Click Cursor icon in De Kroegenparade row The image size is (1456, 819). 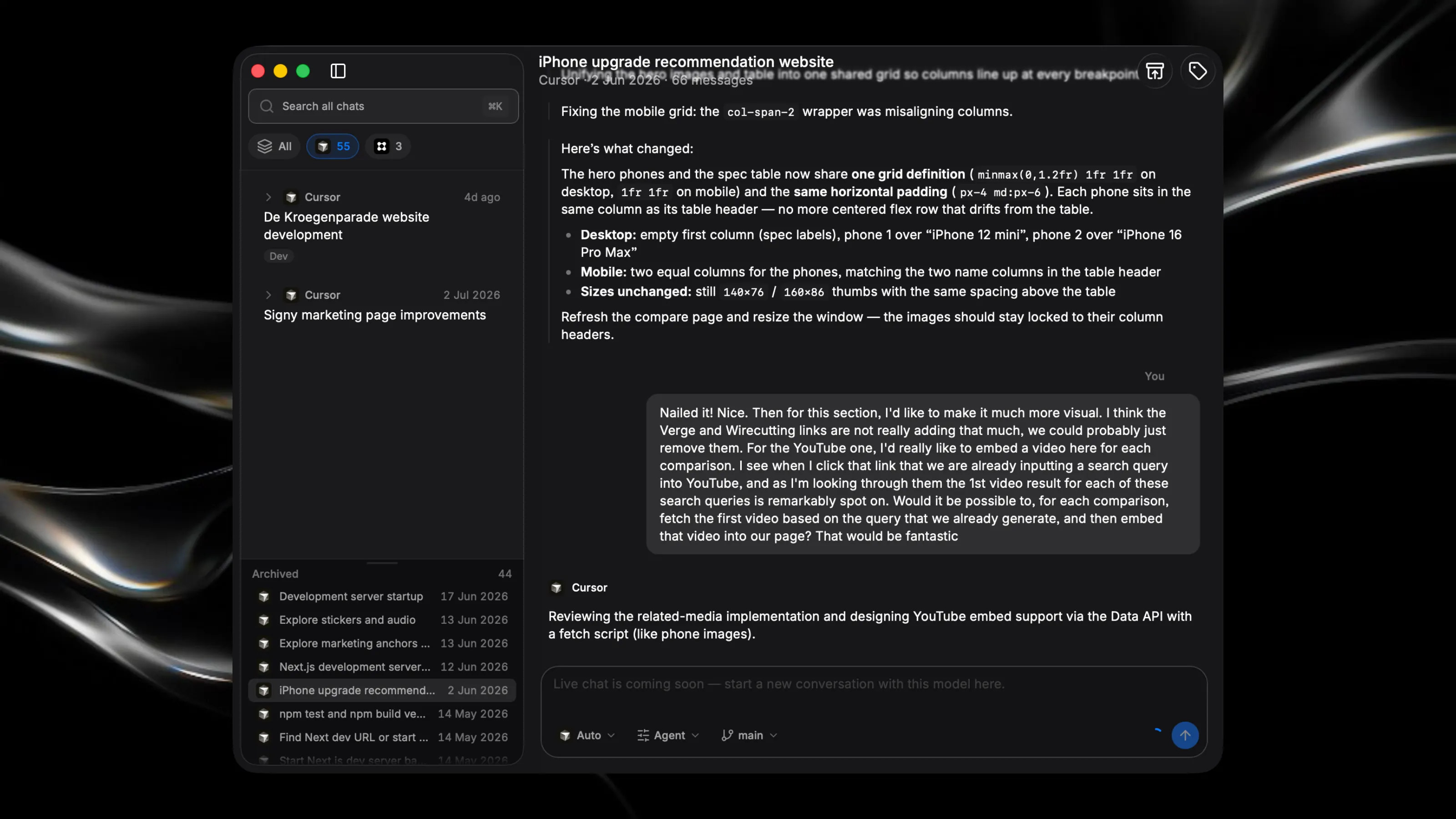291,197
